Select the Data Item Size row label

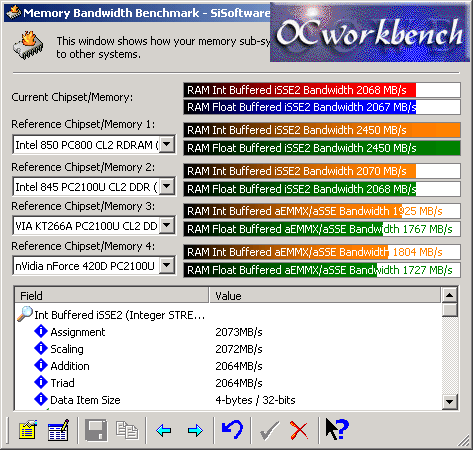(x=85, y=400)
